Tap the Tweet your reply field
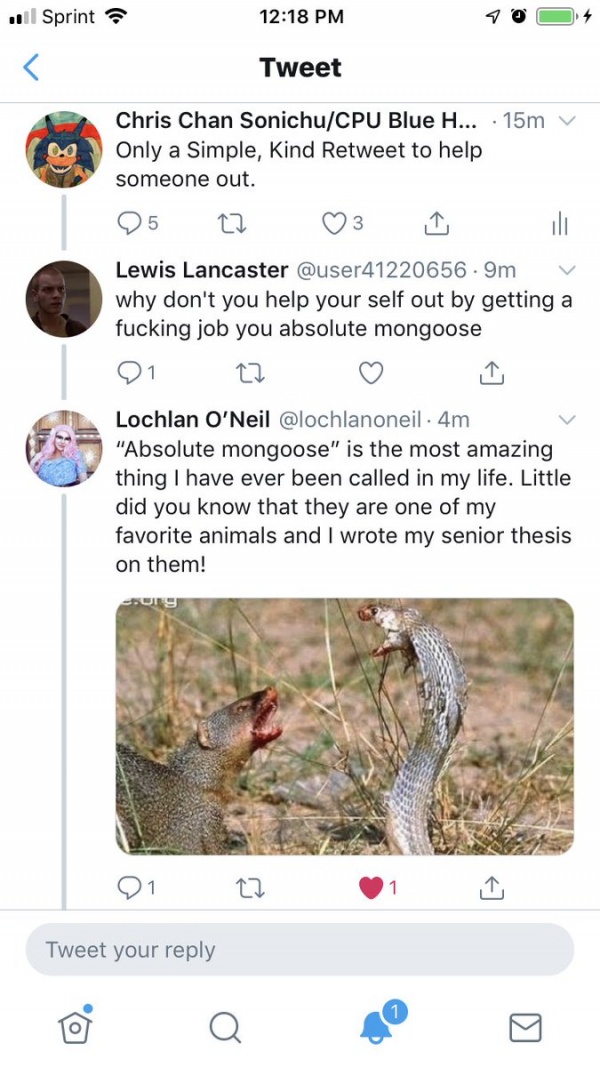Viewport: 600px width, 1067px height. (300, 949)
